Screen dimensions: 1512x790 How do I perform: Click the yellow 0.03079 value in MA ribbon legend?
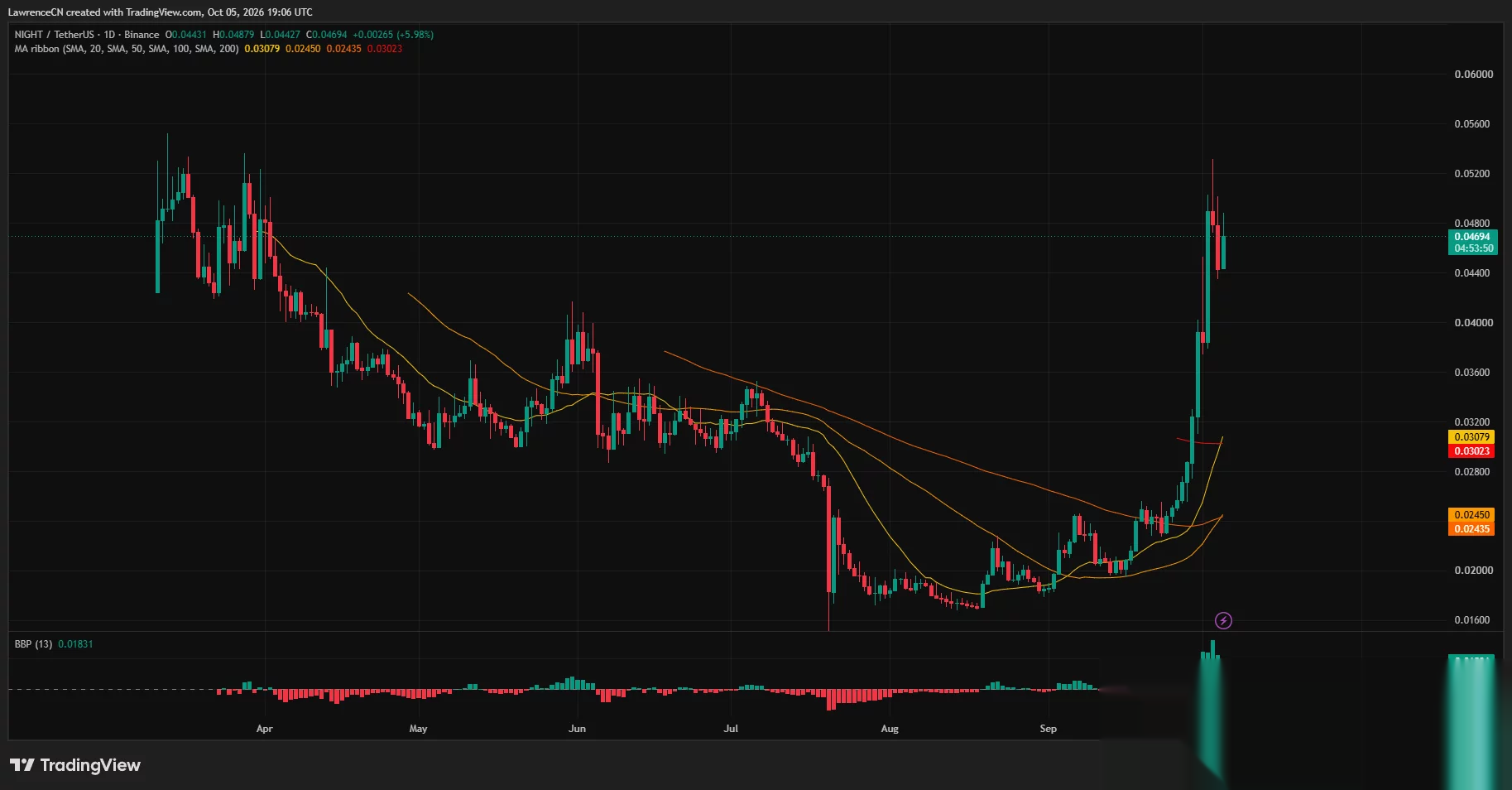point(262,49)
